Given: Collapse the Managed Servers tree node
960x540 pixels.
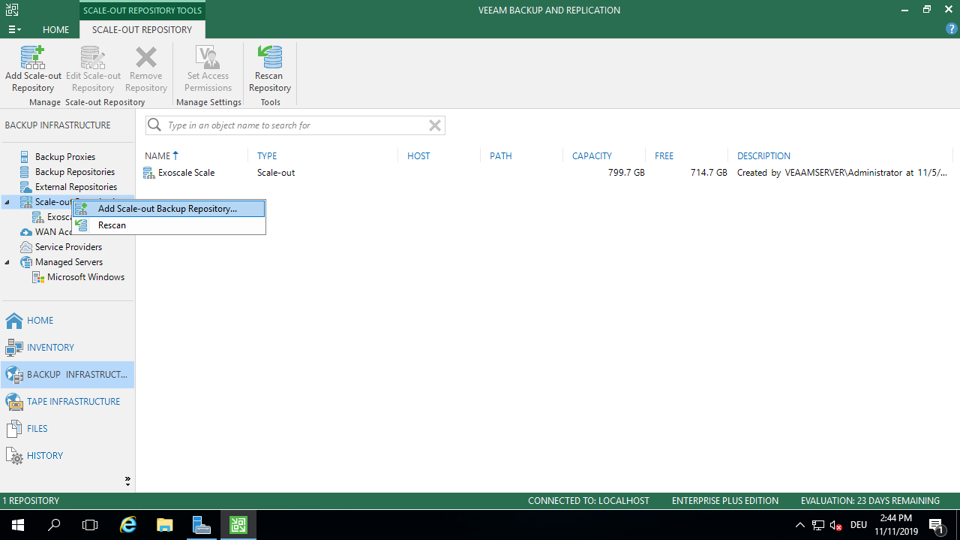Looking at the screenshot, I should pyautogui.click(x=8, y=262).
